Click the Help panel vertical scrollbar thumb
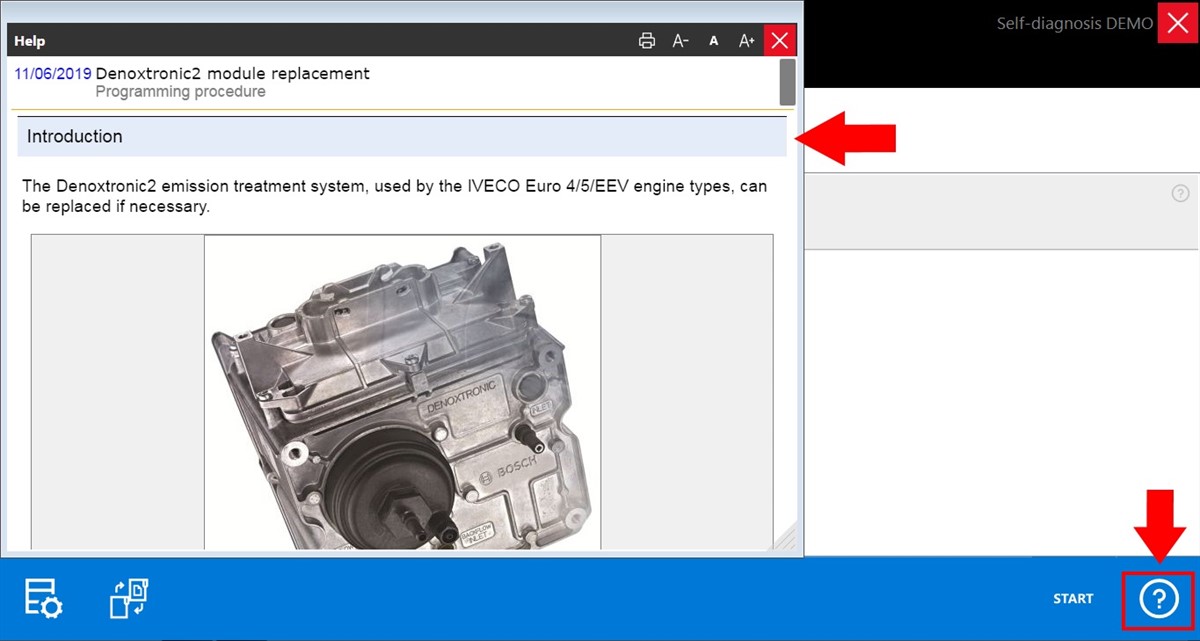This screenshot has width=1200, height=641. click(x=788, y=82)
